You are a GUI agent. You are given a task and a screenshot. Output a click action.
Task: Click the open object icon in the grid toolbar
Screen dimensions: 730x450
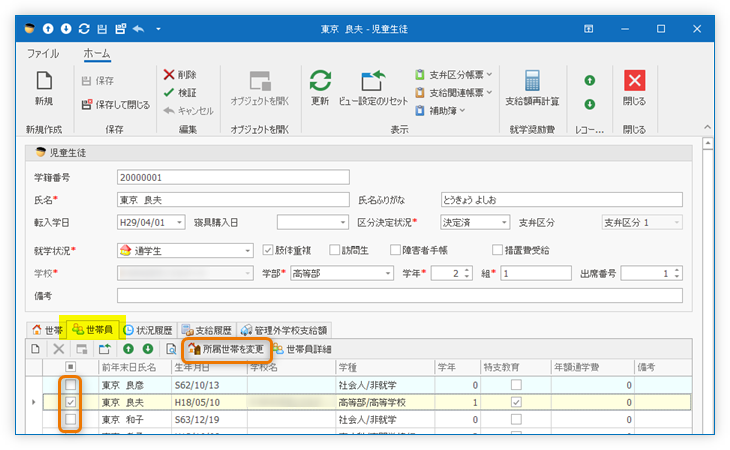click(x=82, y=349)
